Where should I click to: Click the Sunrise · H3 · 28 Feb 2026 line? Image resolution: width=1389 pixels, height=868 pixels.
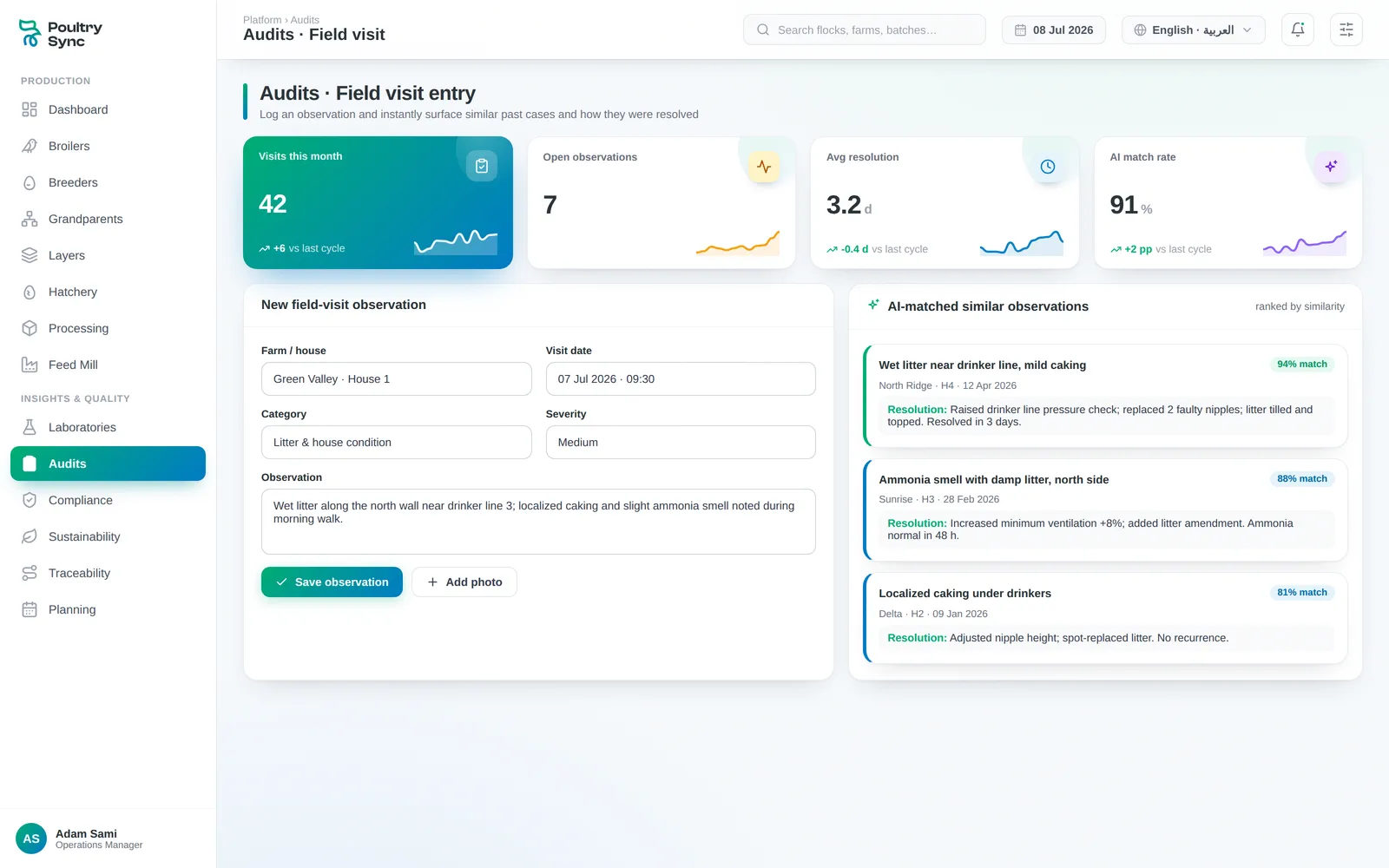coord(938,499)
